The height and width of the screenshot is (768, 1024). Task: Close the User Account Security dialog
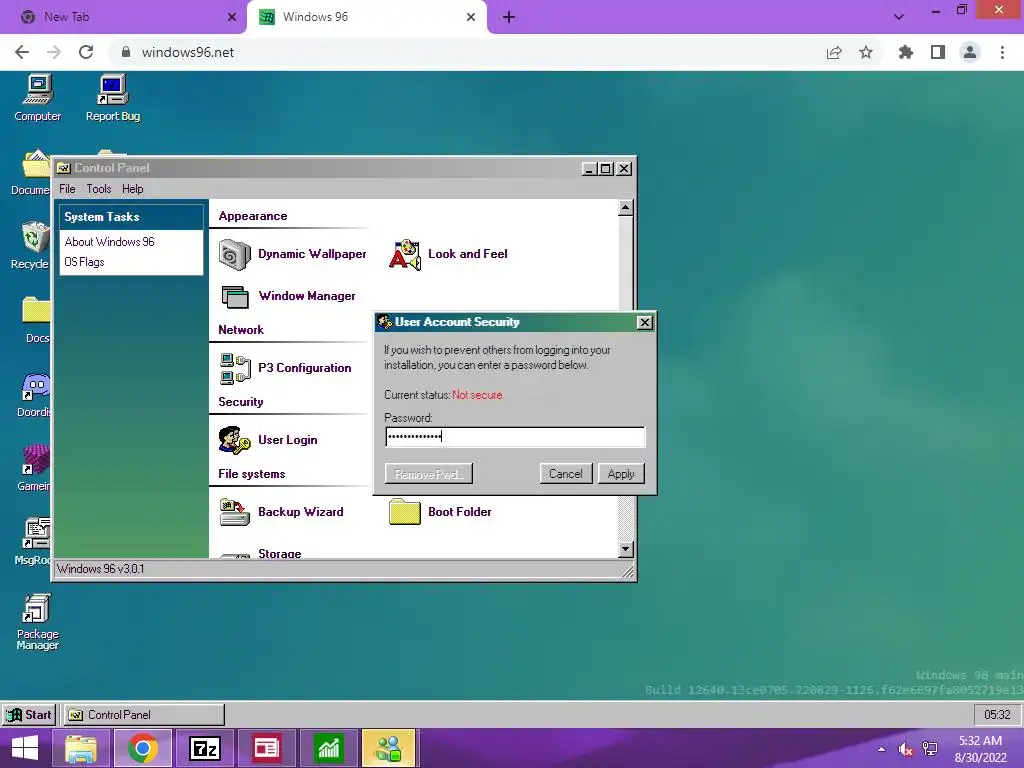point(645,323)
